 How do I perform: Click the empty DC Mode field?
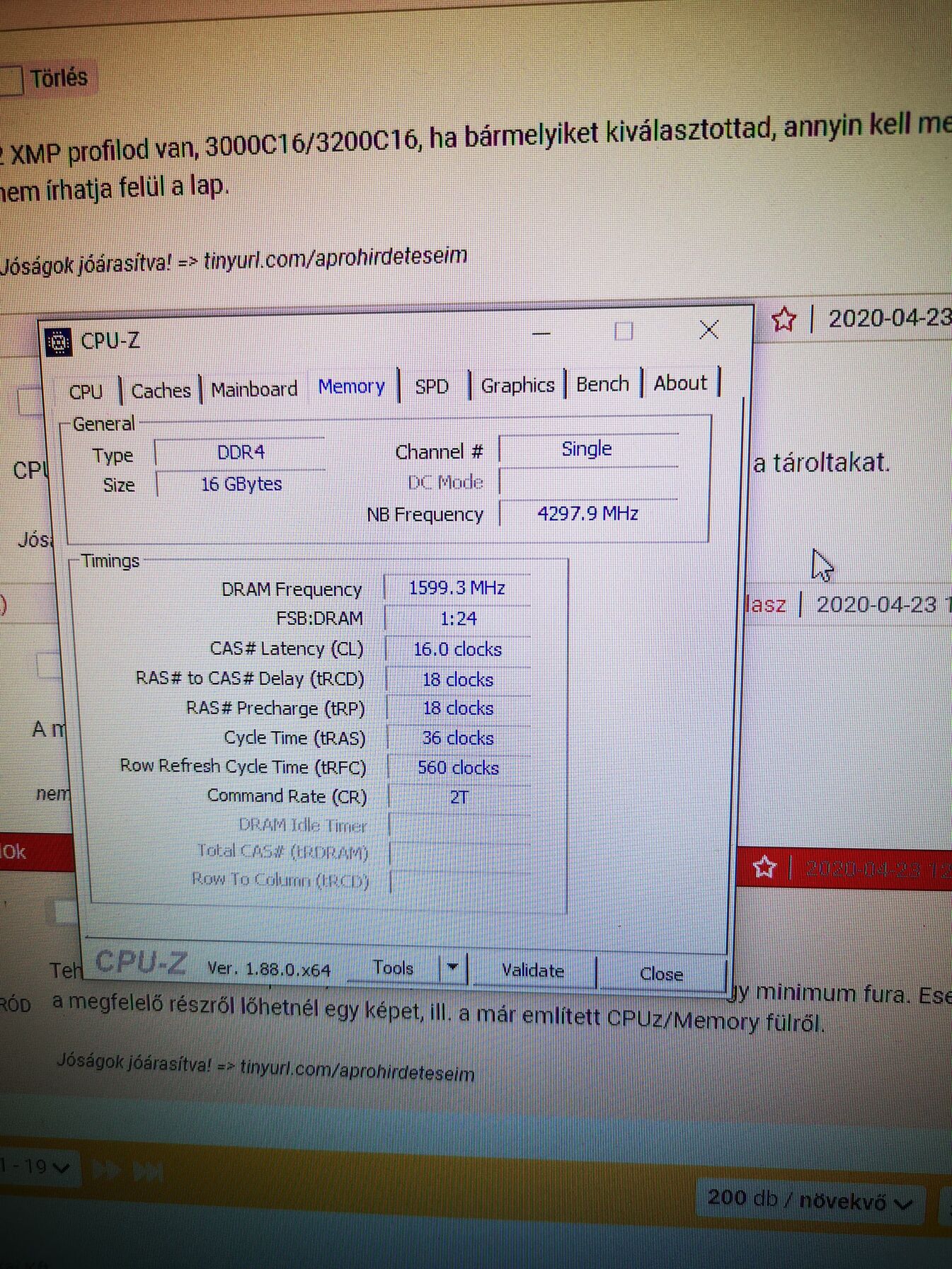[x=588, y=483]
